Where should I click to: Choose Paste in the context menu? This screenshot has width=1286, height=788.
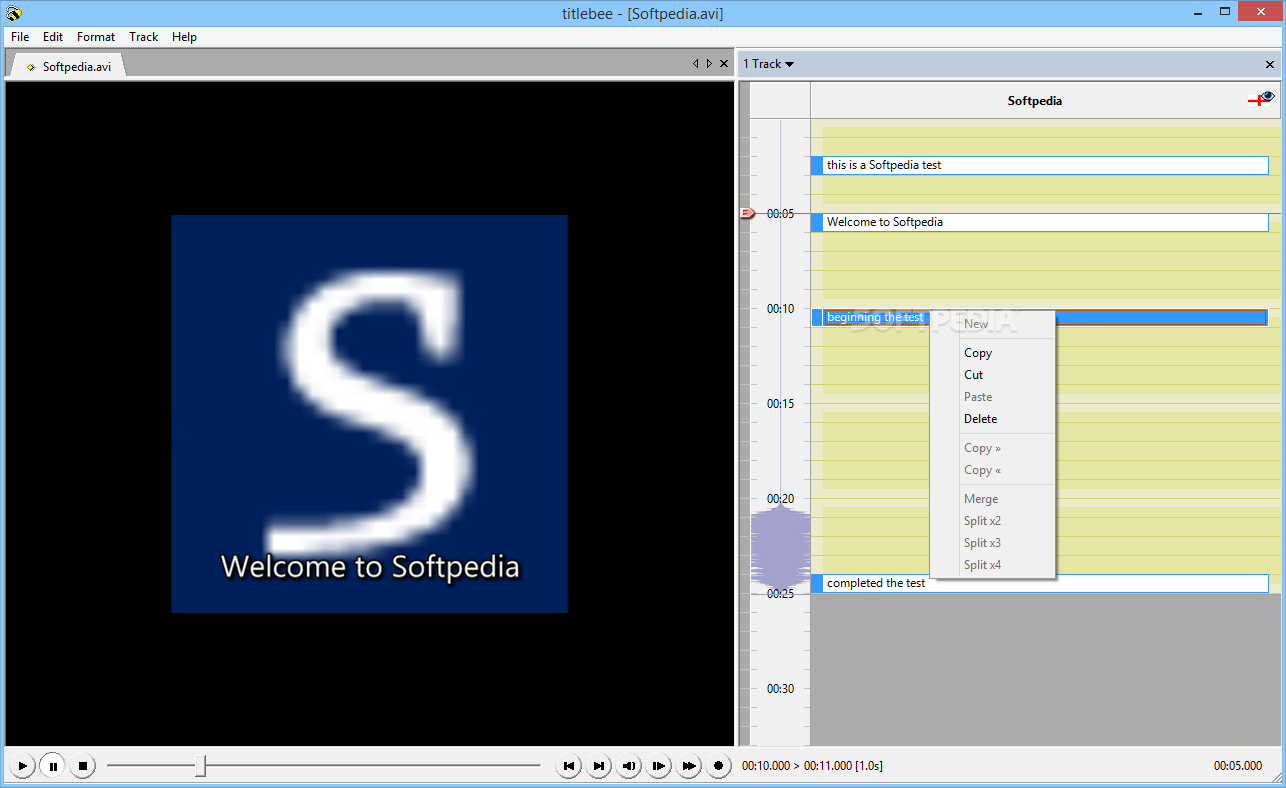pos(992,397)
